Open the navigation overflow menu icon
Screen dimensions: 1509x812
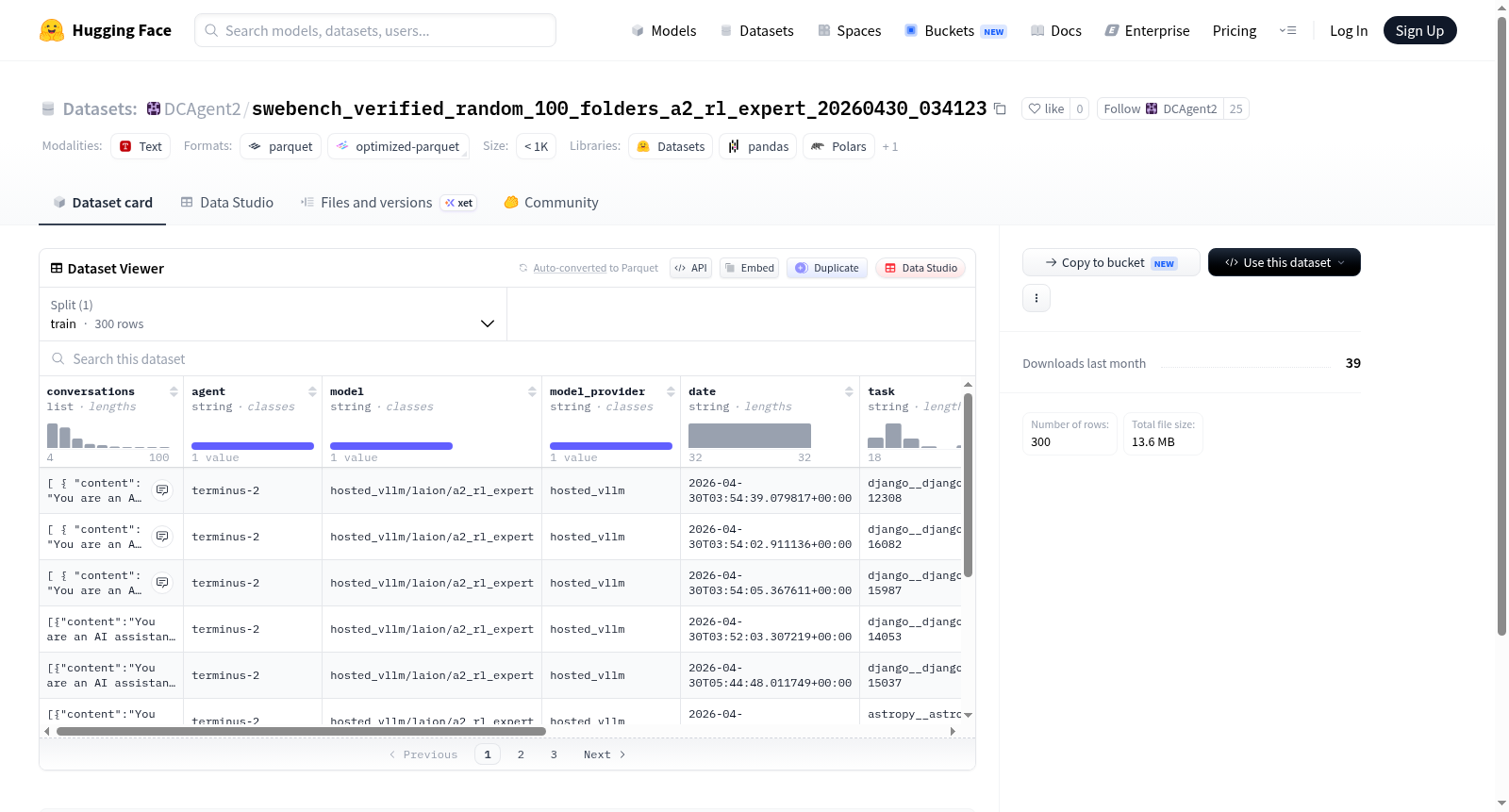point(1287,31)
